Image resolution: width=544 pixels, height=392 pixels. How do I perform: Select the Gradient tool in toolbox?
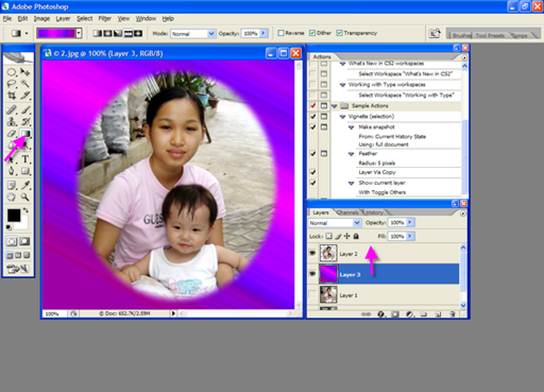pyautogui.click(x=25, y=134)
